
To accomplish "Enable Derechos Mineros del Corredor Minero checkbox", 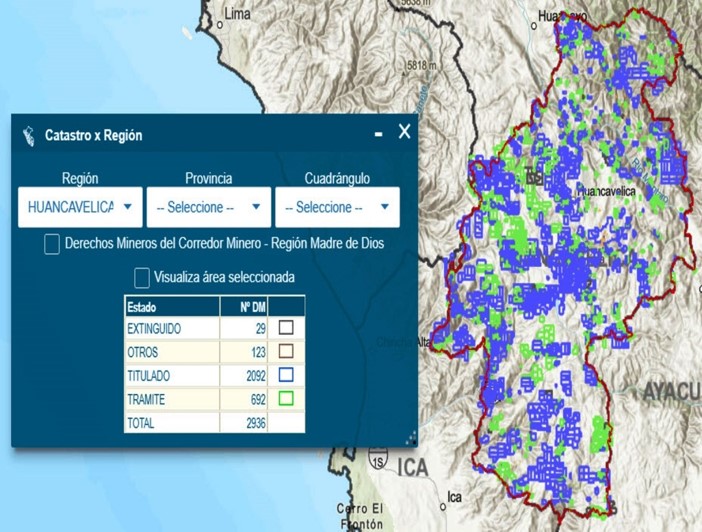I will point(52,244).
